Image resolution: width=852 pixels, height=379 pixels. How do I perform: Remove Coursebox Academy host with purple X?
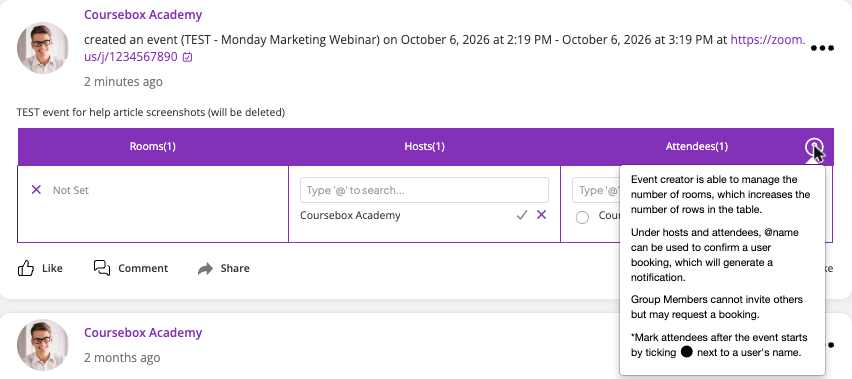541,215
